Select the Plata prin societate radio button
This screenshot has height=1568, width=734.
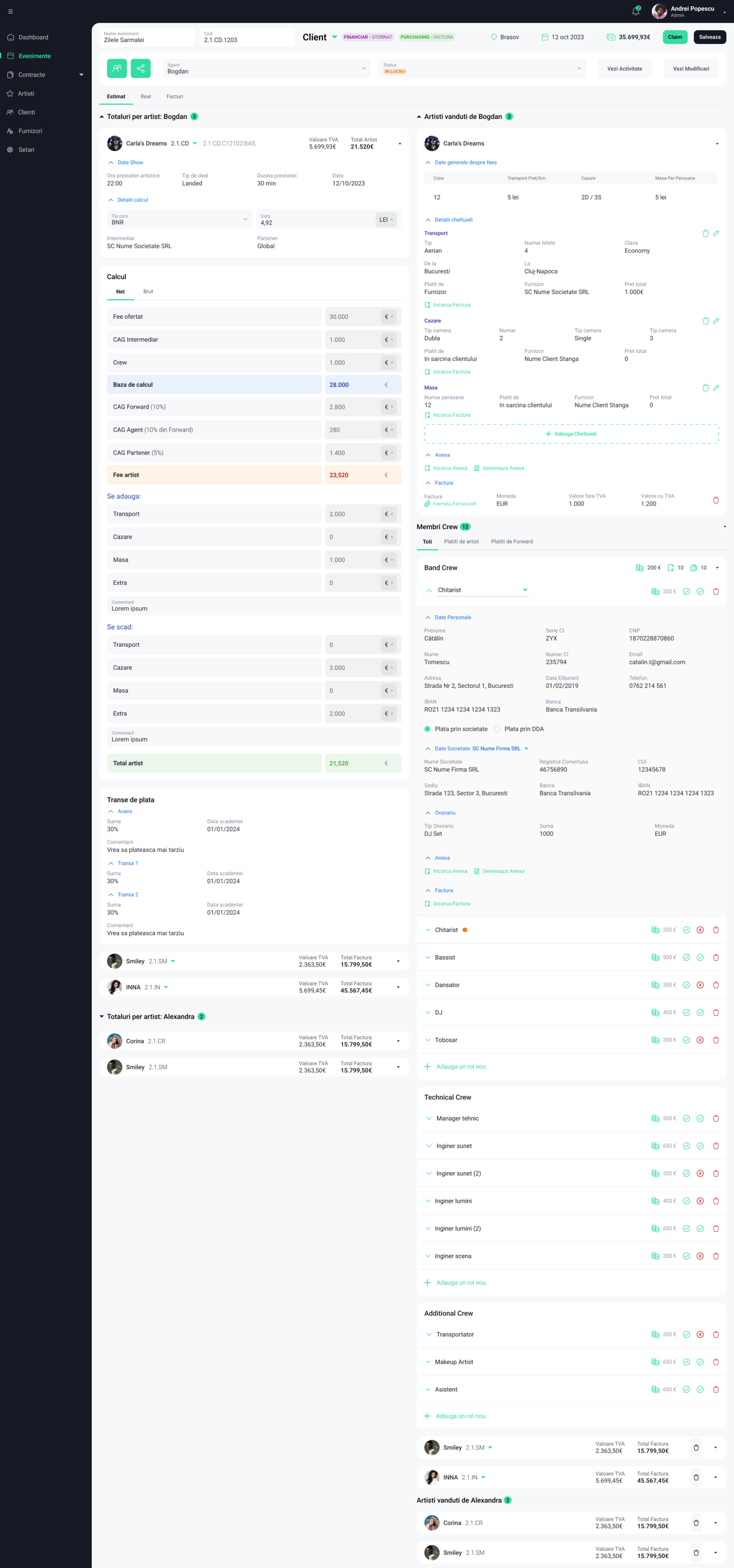point(427,728)
